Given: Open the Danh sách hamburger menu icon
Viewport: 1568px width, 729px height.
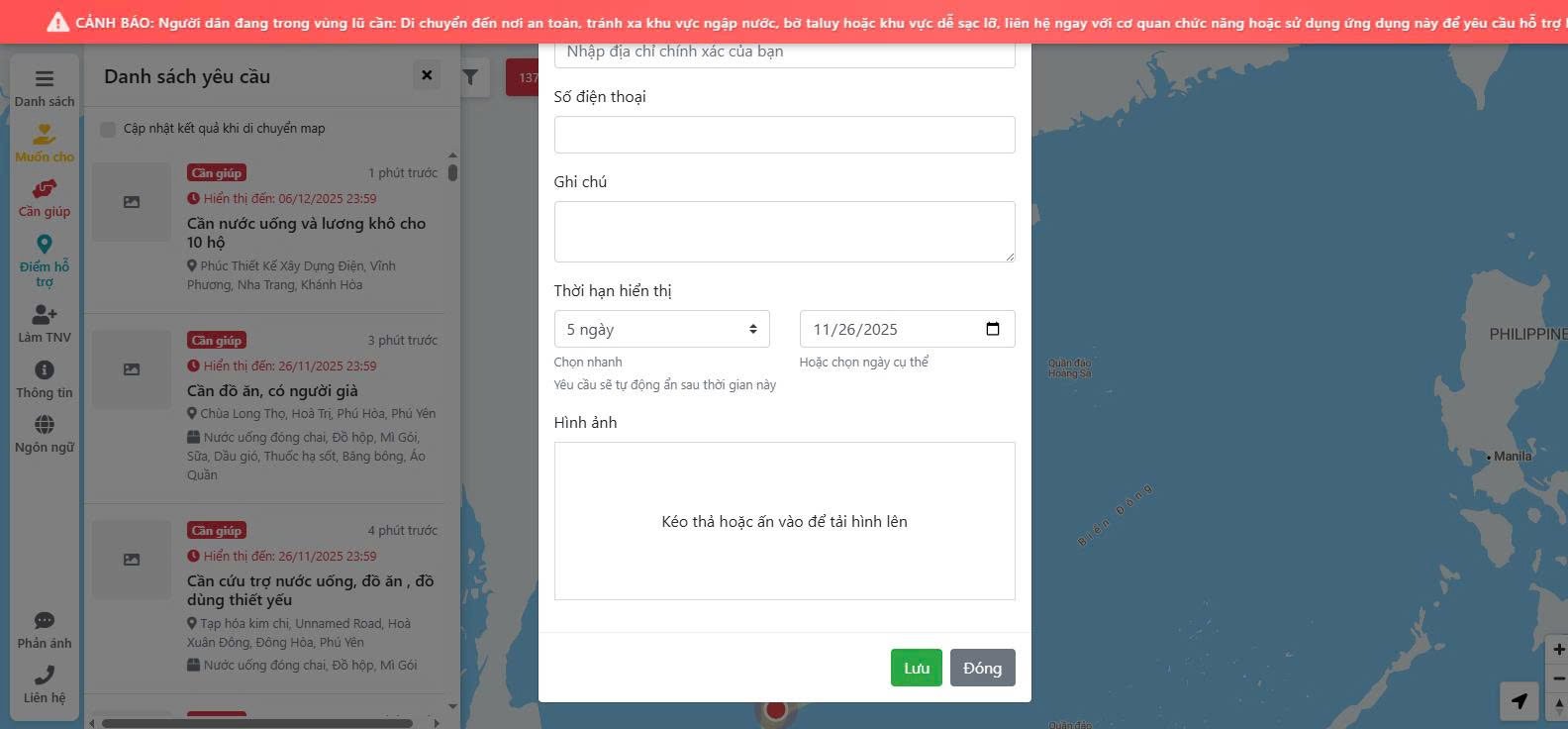Looking at the screenshot, I should [x=45, y=79].
